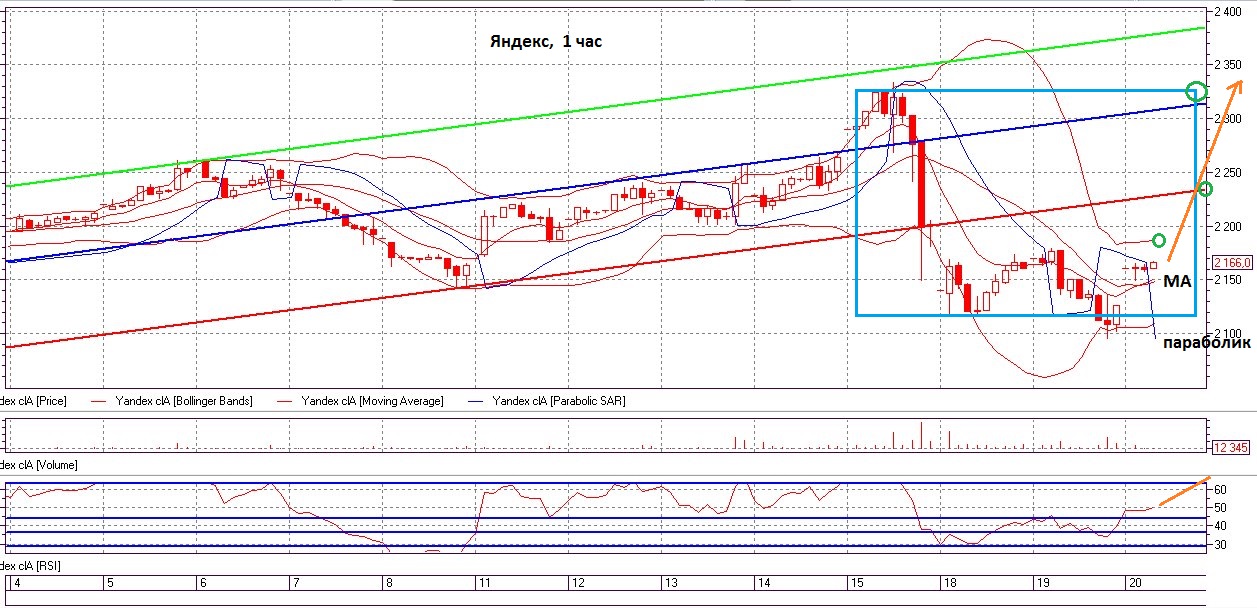Click the 2 200 price axis label

[1228, 226]
